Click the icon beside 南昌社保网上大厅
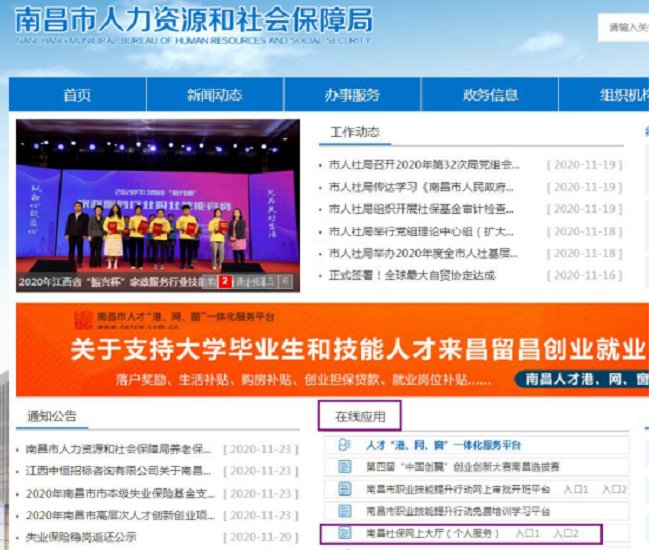 345,534
